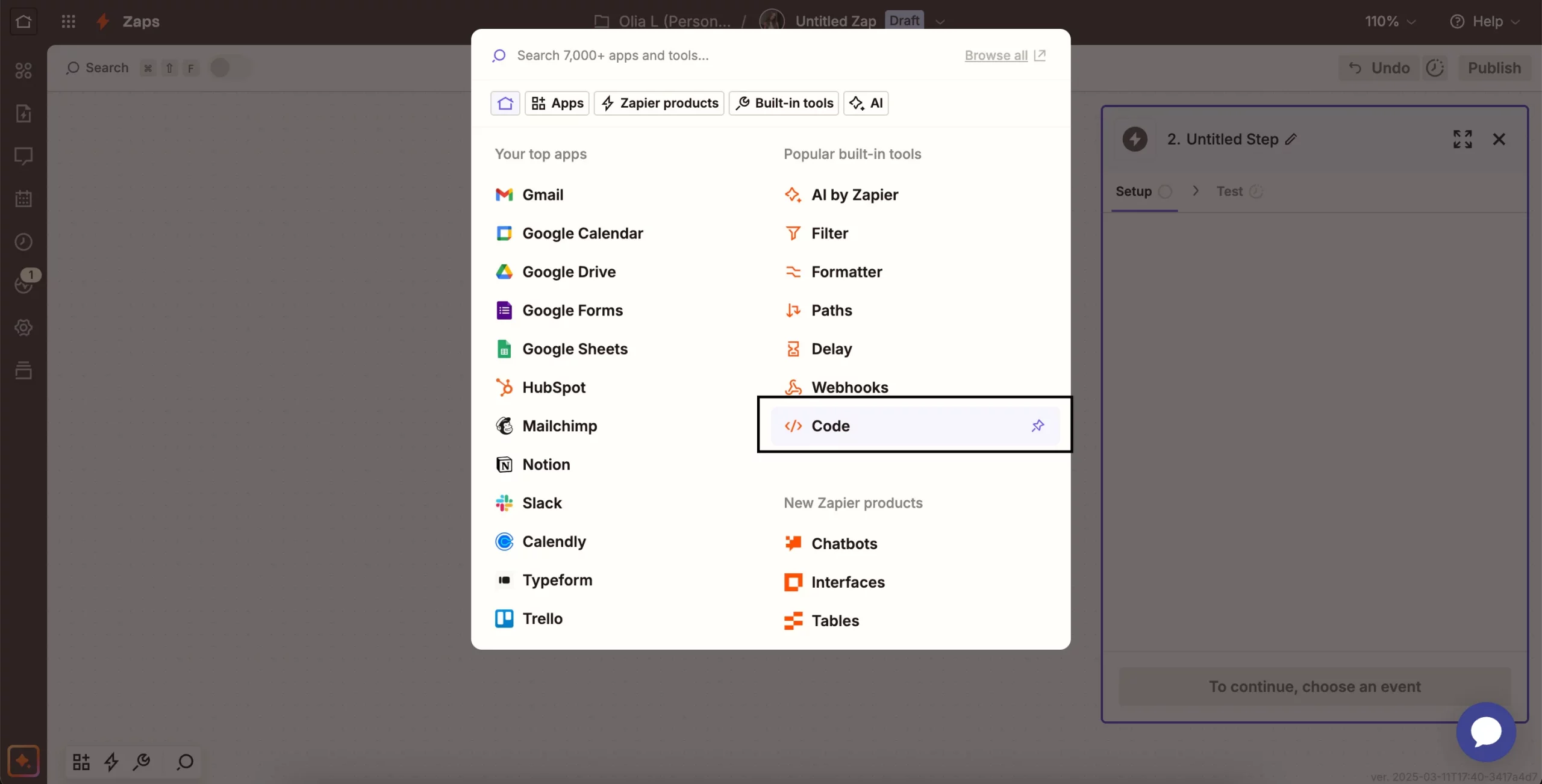
Task: Open the Help dropdown menu
Action: (1484, 22)
